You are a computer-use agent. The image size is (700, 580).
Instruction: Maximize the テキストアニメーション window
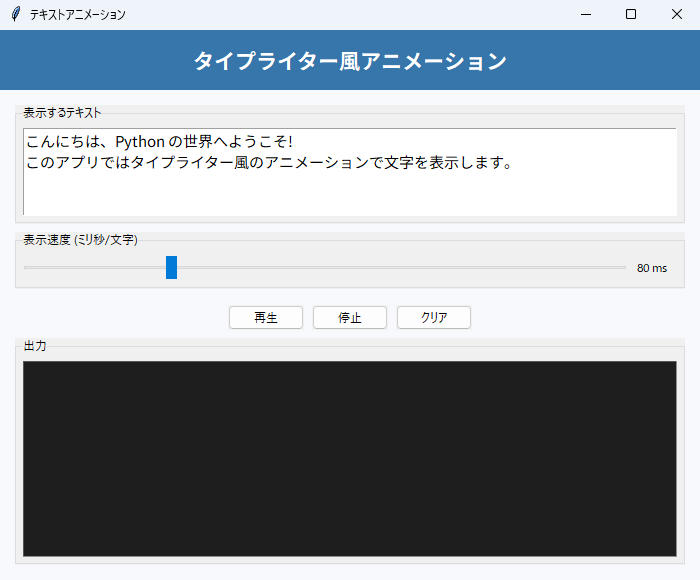point(631,14)
